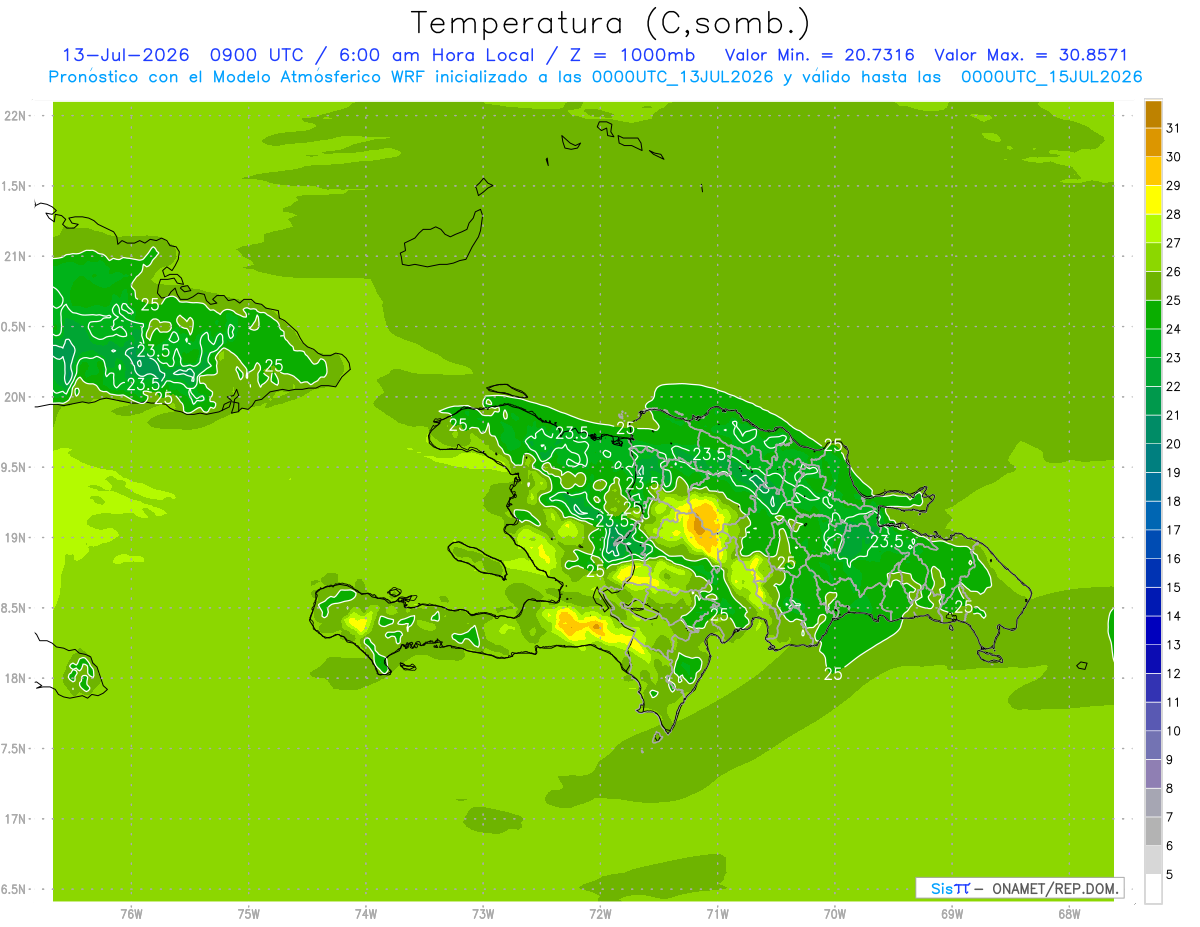Click the '13-Jul-2026' date text
Viewport: 1200px width, 927px height.
(x=125, y=55)
